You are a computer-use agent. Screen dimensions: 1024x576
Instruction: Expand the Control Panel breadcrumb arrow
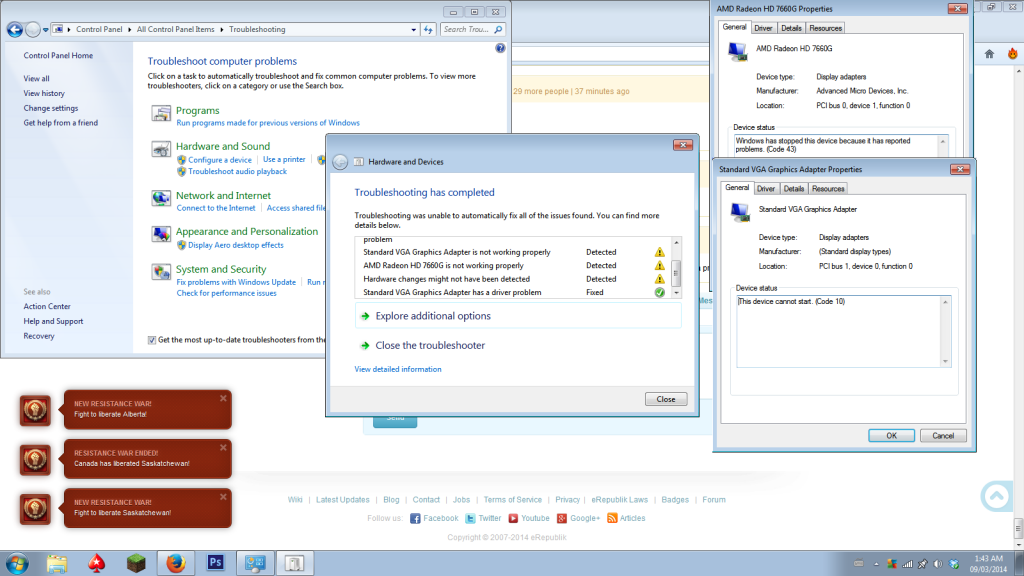point(129,29)
